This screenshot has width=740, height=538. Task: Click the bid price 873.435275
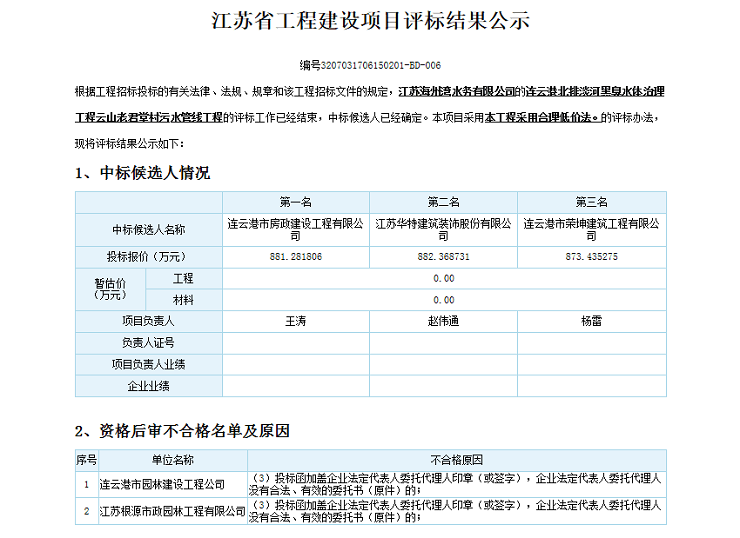(592, 257)
